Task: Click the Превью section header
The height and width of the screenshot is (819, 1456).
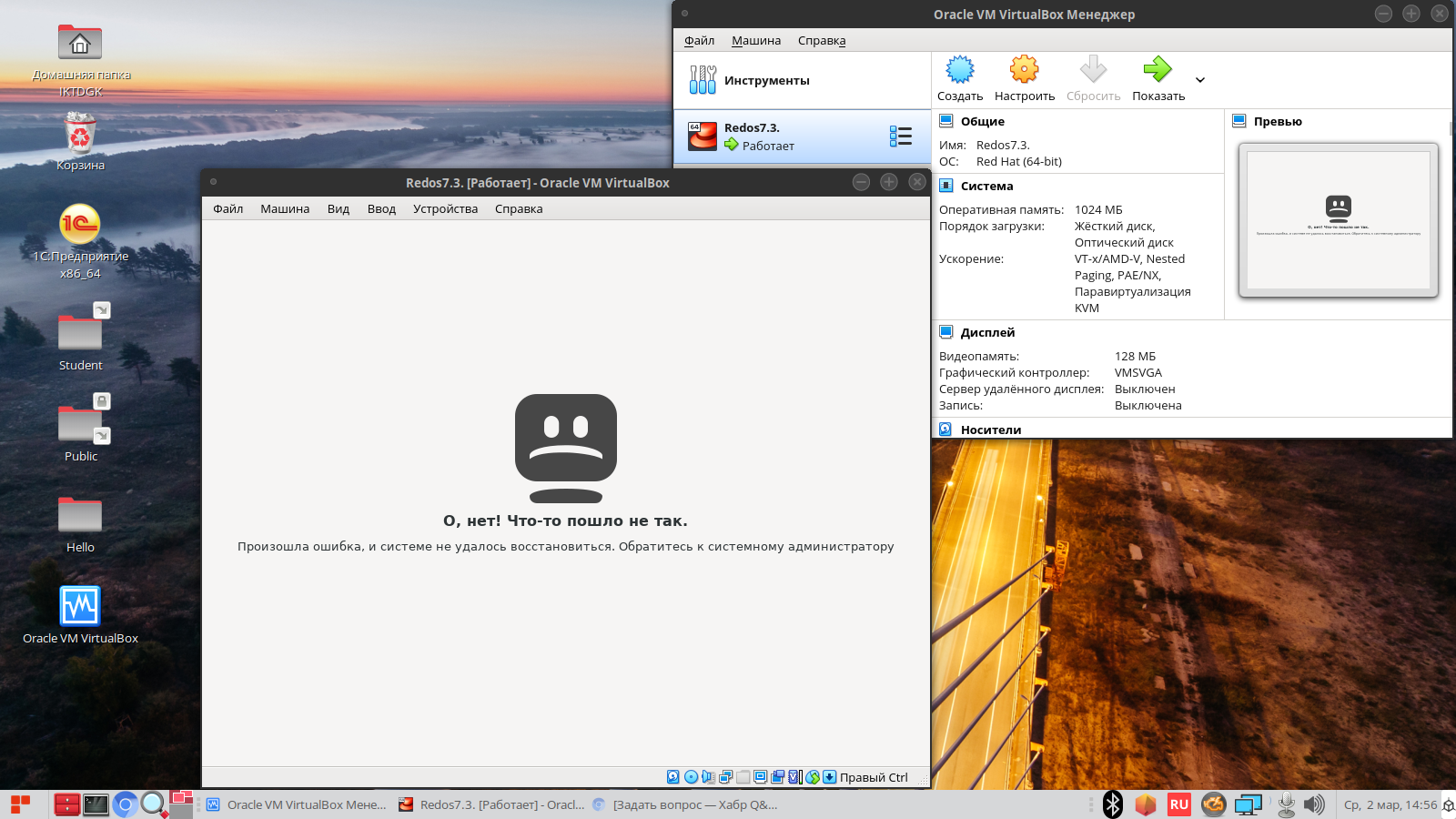Action: pos(1278,121)
